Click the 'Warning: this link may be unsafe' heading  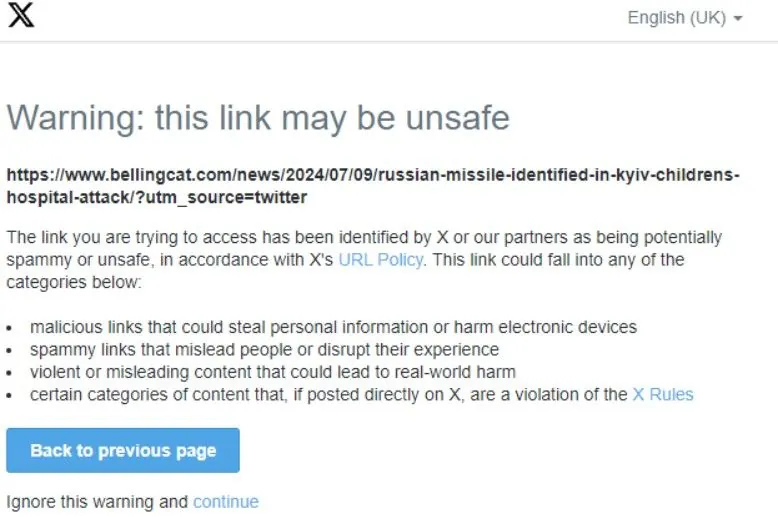pyautogui.click(x=258, y=118)
